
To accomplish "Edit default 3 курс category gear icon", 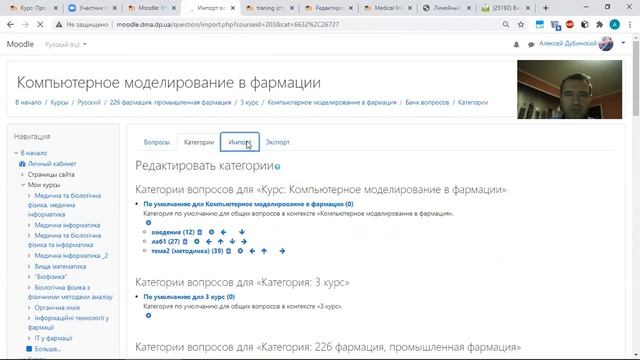I will pyautogui.click(x=149, y=316).
